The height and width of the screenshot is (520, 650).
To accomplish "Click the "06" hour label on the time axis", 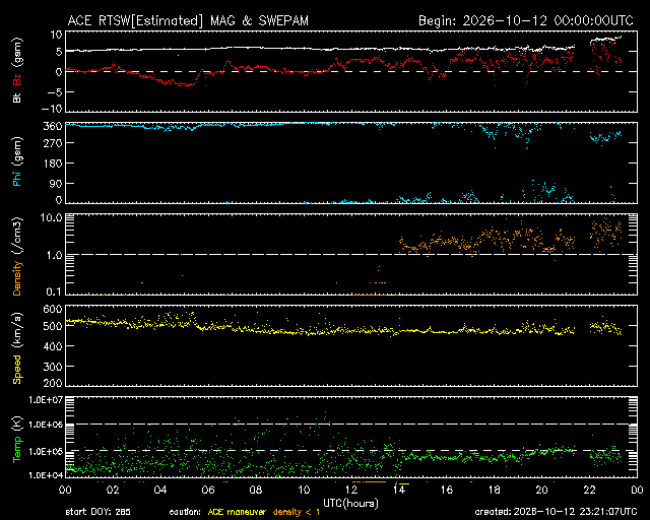I will click(208, 490).
